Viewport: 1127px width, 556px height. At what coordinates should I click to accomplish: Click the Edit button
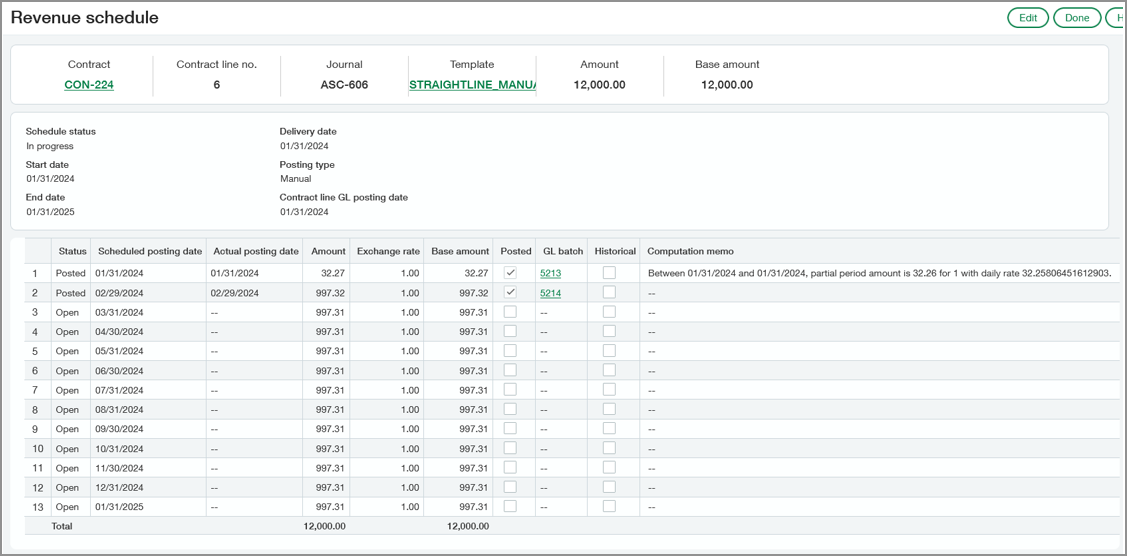point(1027,18)
